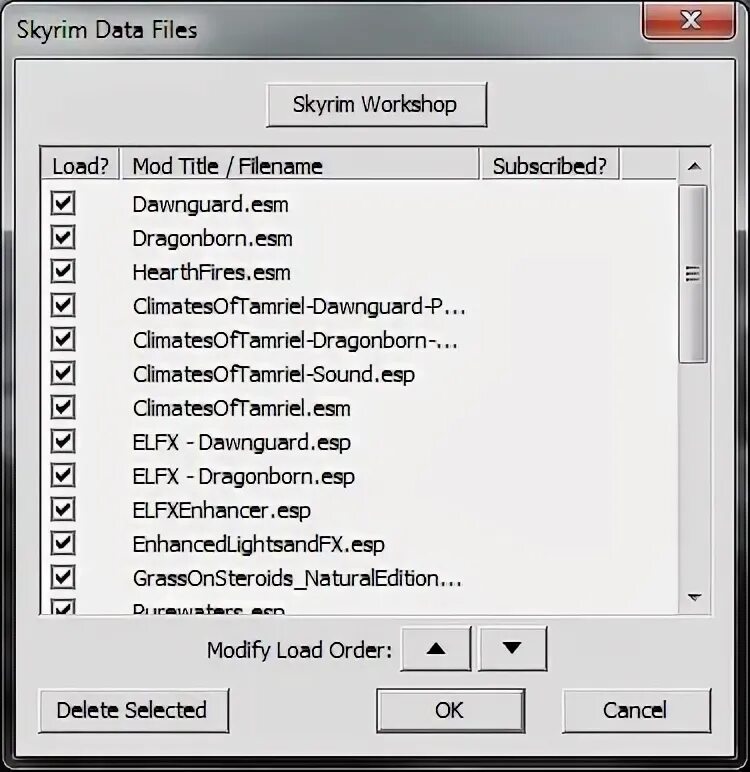The width and height of the screenshot is (750, 772).
Task: Click the vertical scrollbar thumb
Action: pyautogui.click(x=693, y=274)
